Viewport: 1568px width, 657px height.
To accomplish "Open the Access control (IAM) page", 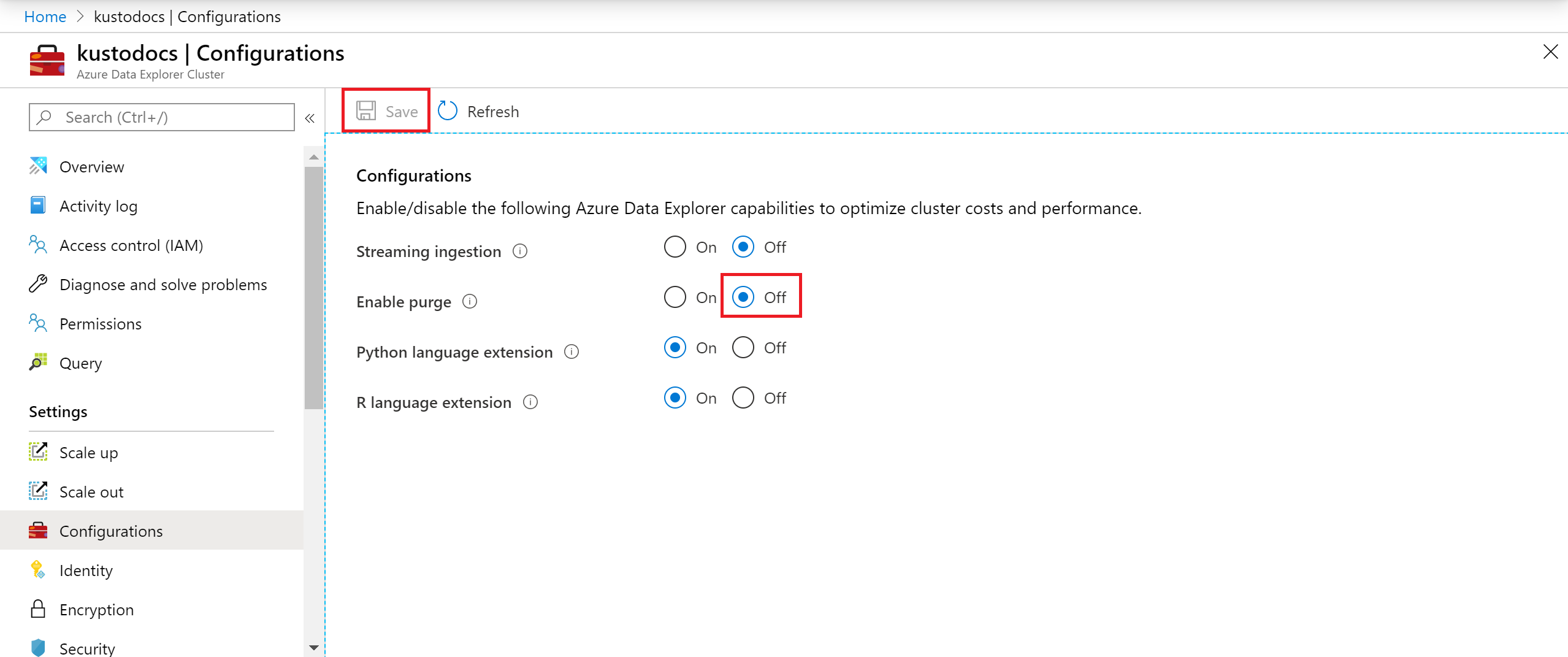I will pos(131,245).
